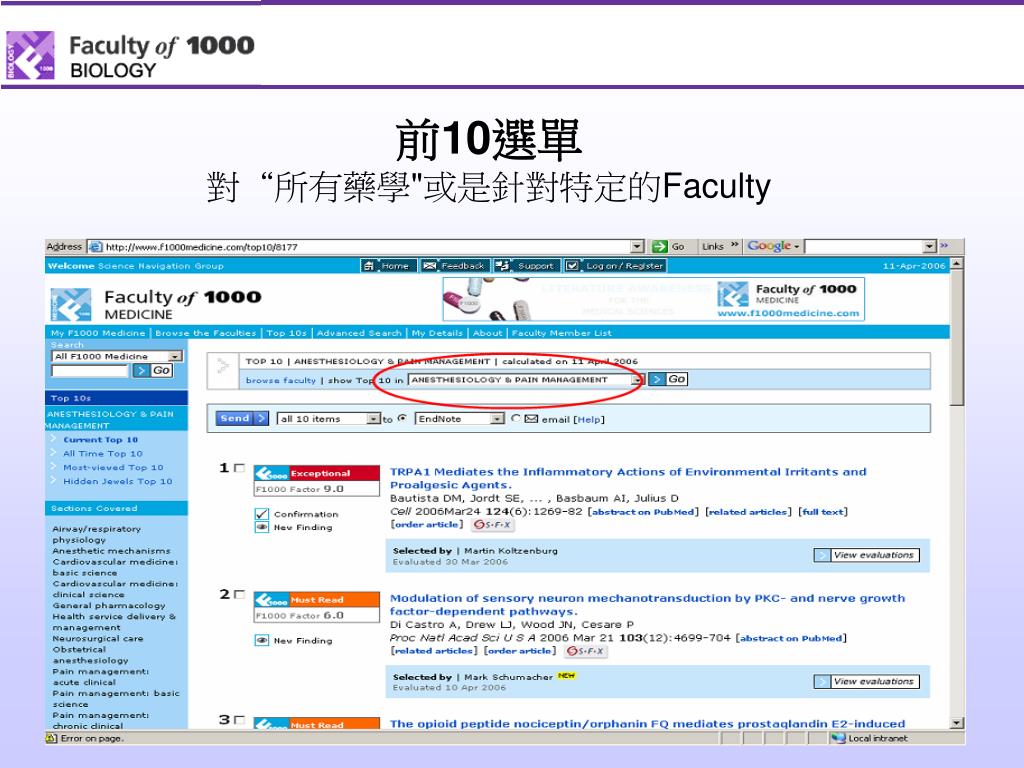
Task: Click the Support icon in top navigation
Action: pyautogui.click(x=502, y=266)
